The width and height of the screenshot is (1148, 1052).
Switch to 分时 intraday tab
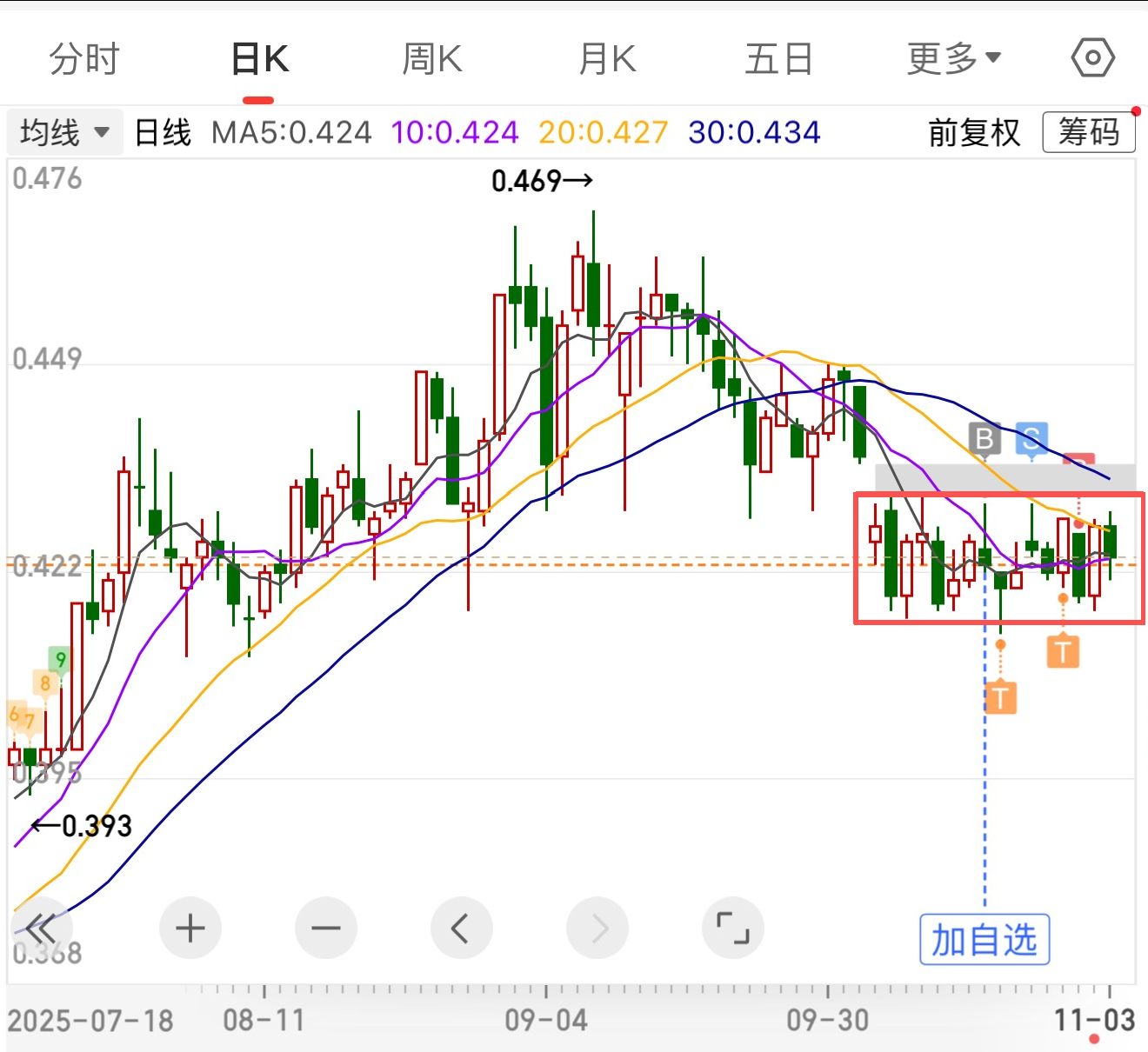pos(83,59)
